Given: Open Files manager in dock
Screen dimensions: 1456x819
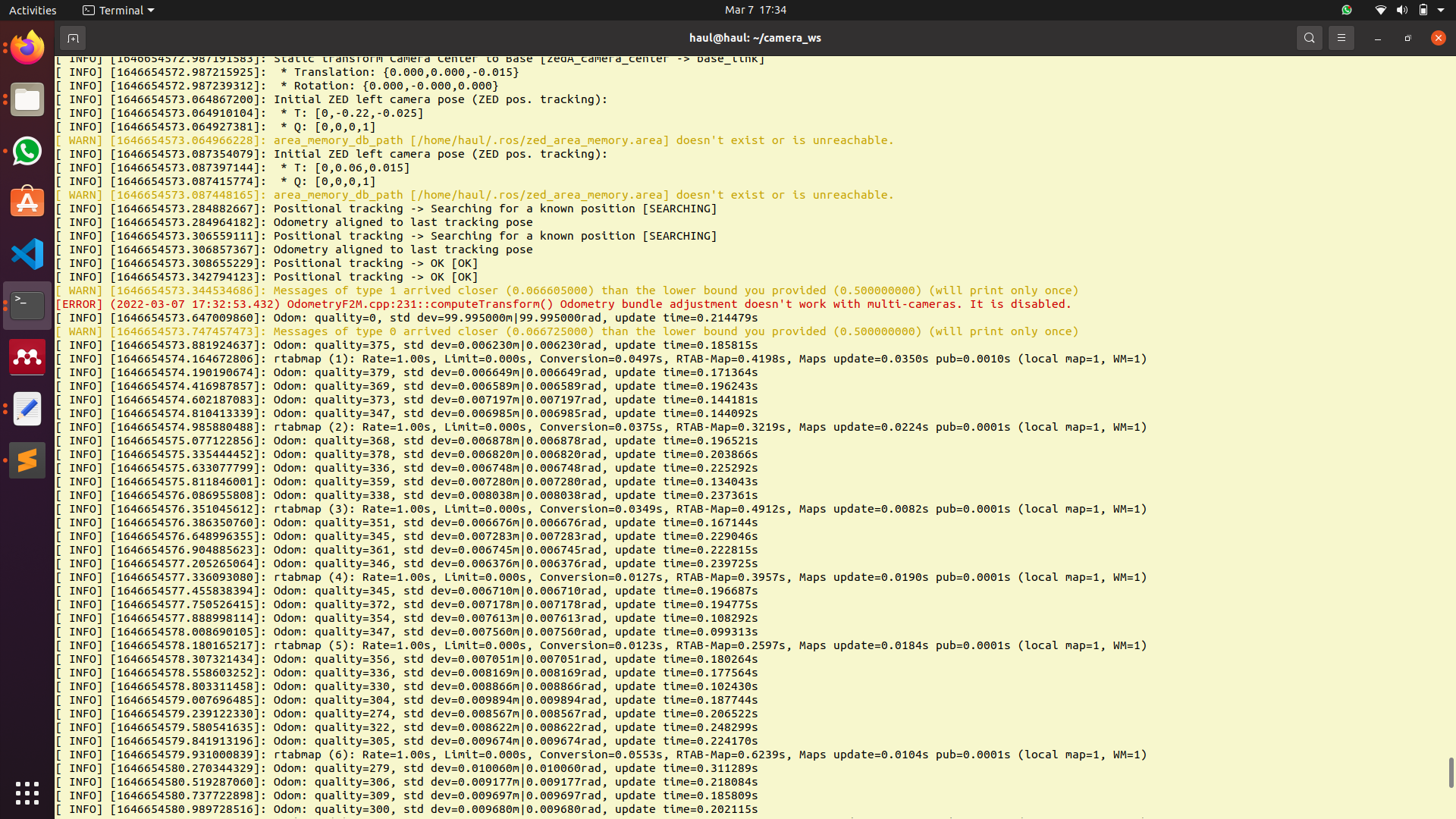Looking at the screenshot, I should coord(27,100).
